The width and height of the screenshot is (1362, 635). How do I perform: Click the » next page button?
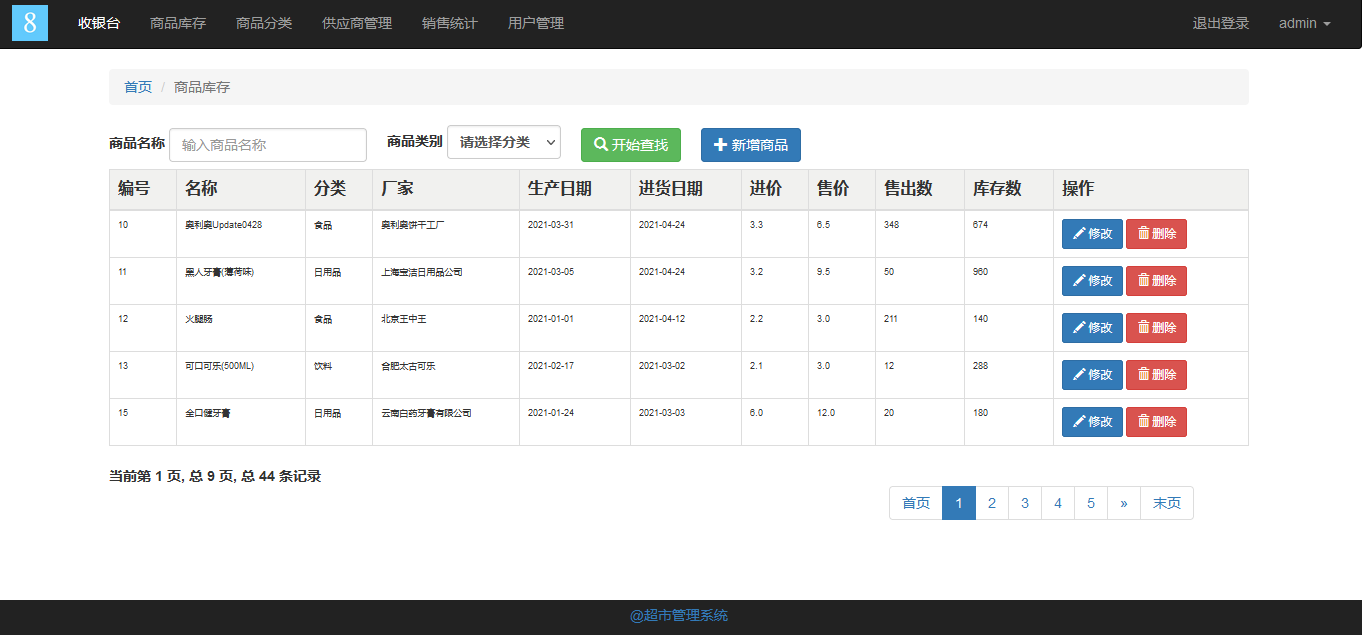coord(1124,503)
